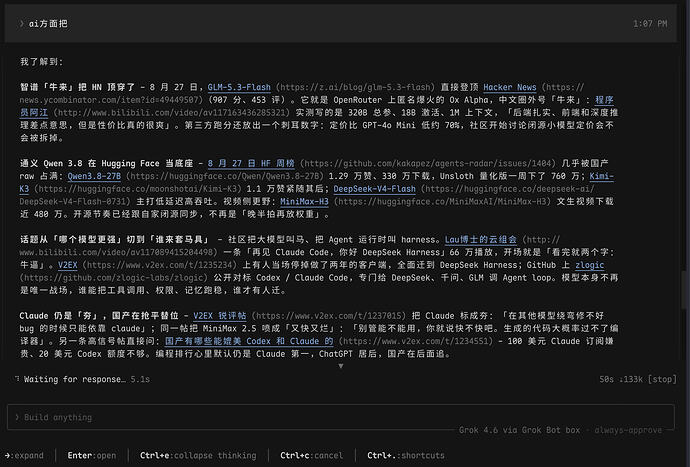
Task: Click the Waiting for response status text
Action: 75,379
